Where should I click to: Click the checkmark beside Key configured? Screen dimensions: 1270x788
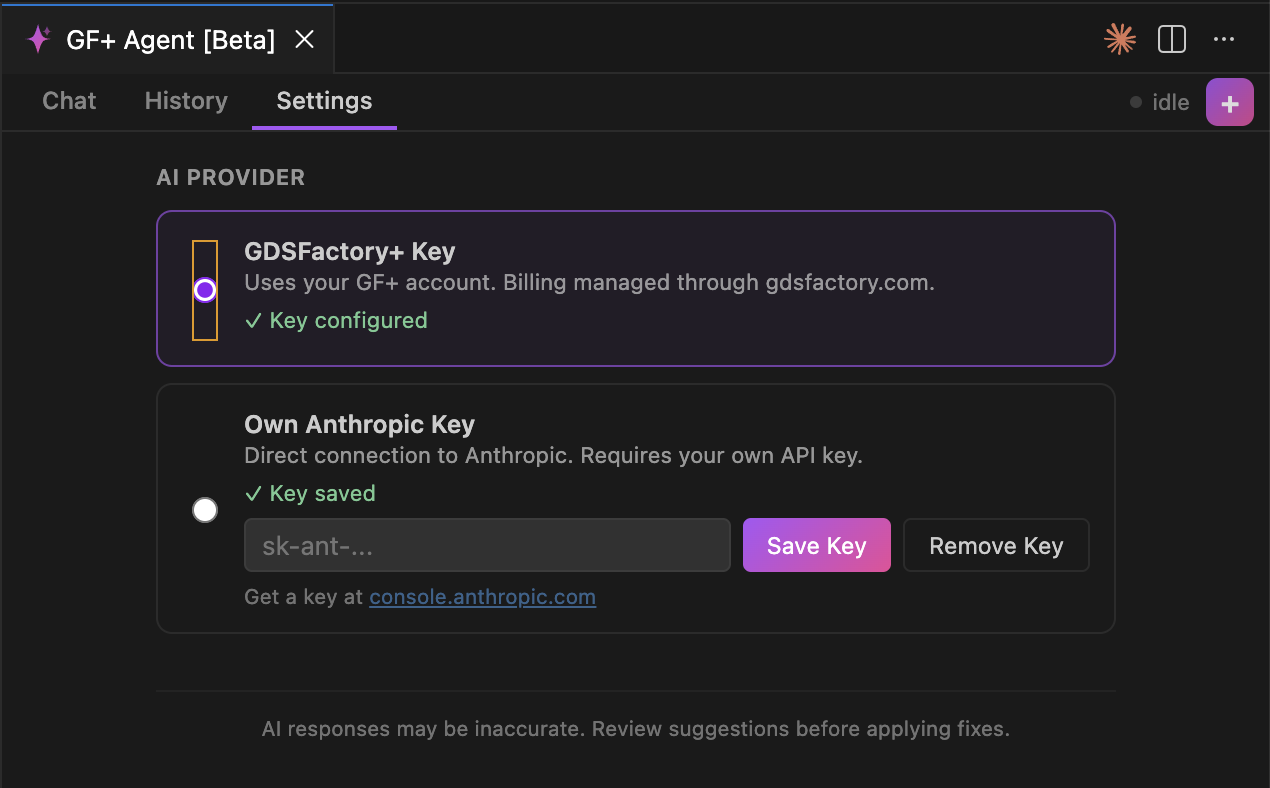(252, 320)
